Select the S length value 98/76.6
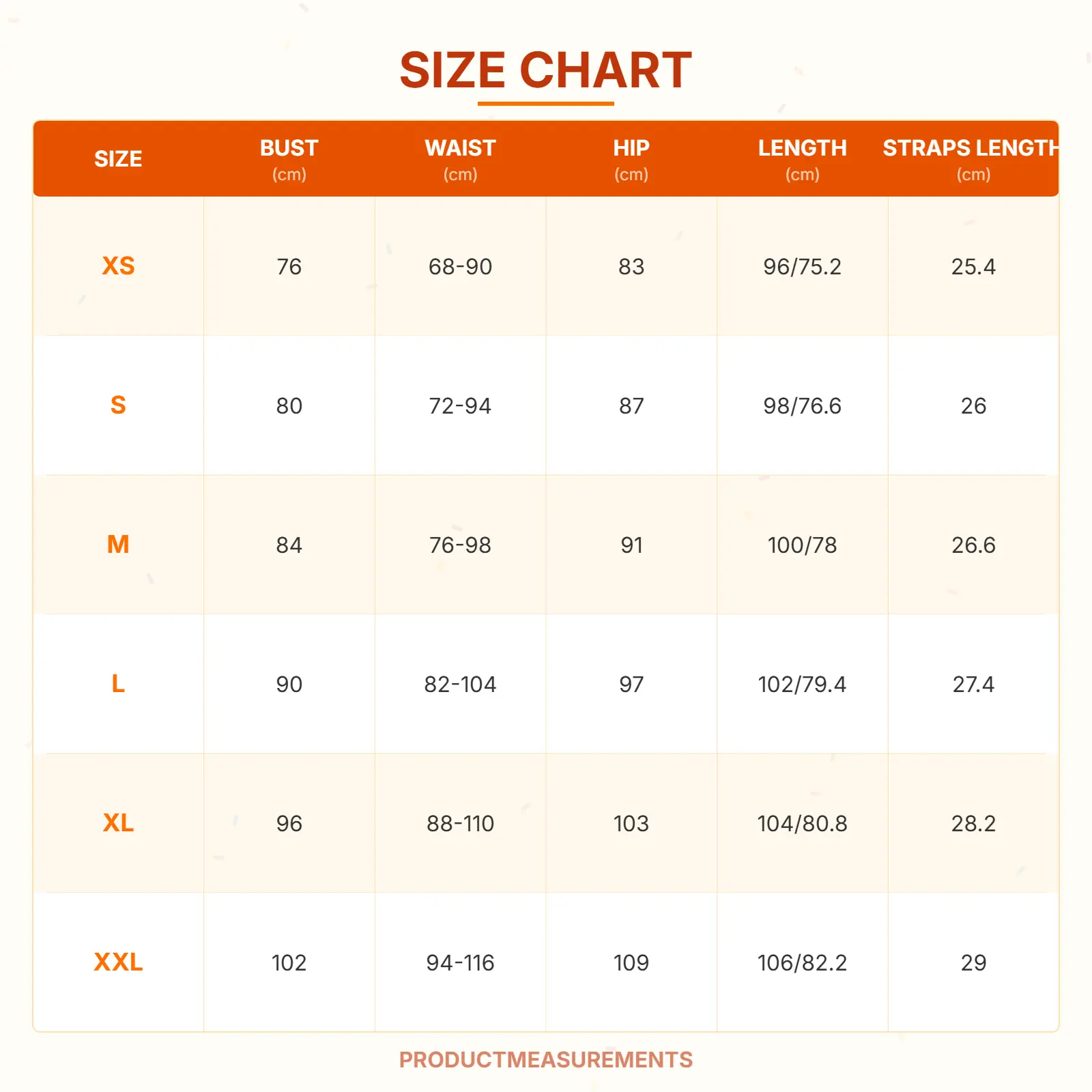 802,406
